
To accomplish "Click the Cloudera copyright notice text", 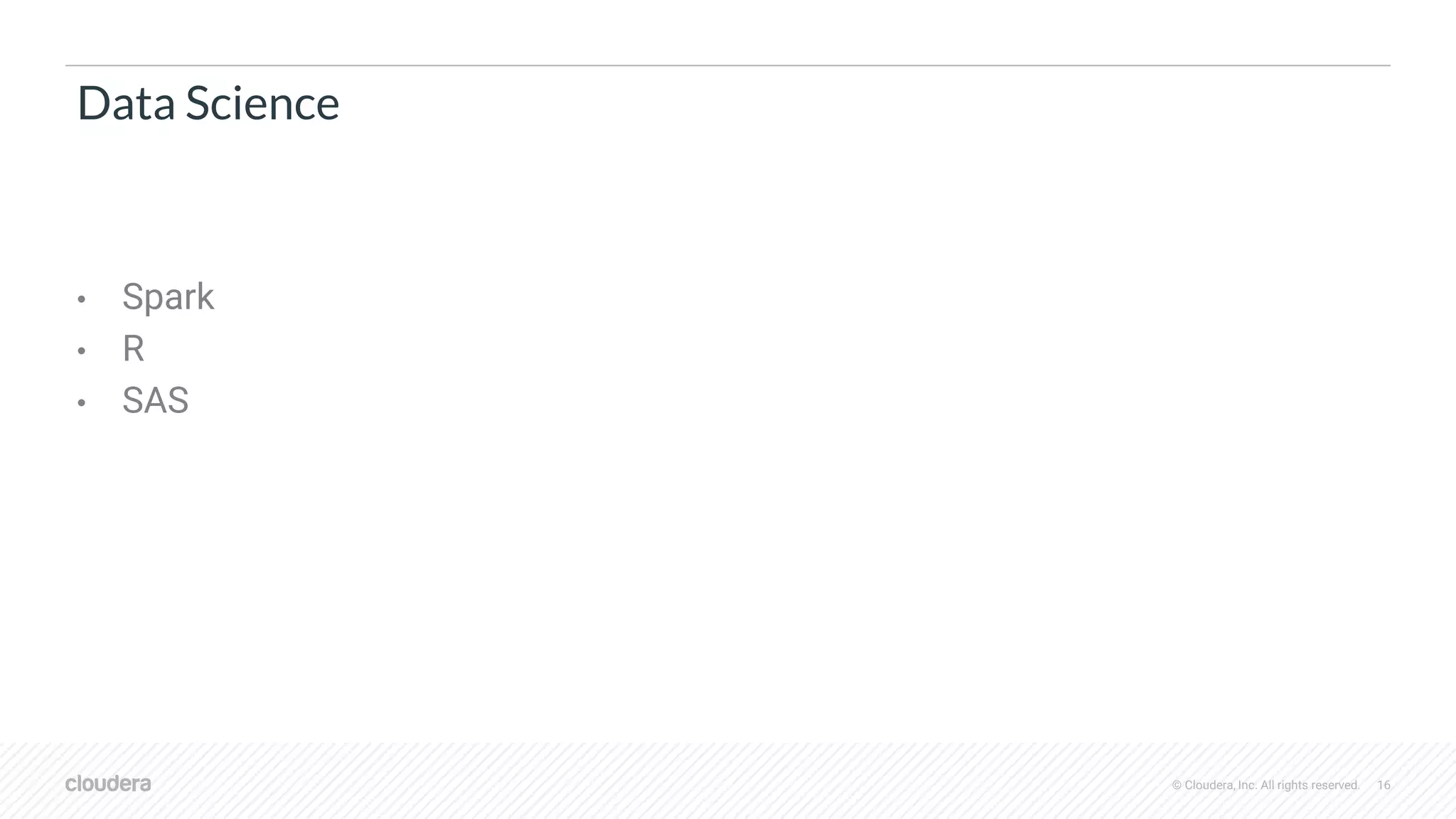I will 1265,785.
